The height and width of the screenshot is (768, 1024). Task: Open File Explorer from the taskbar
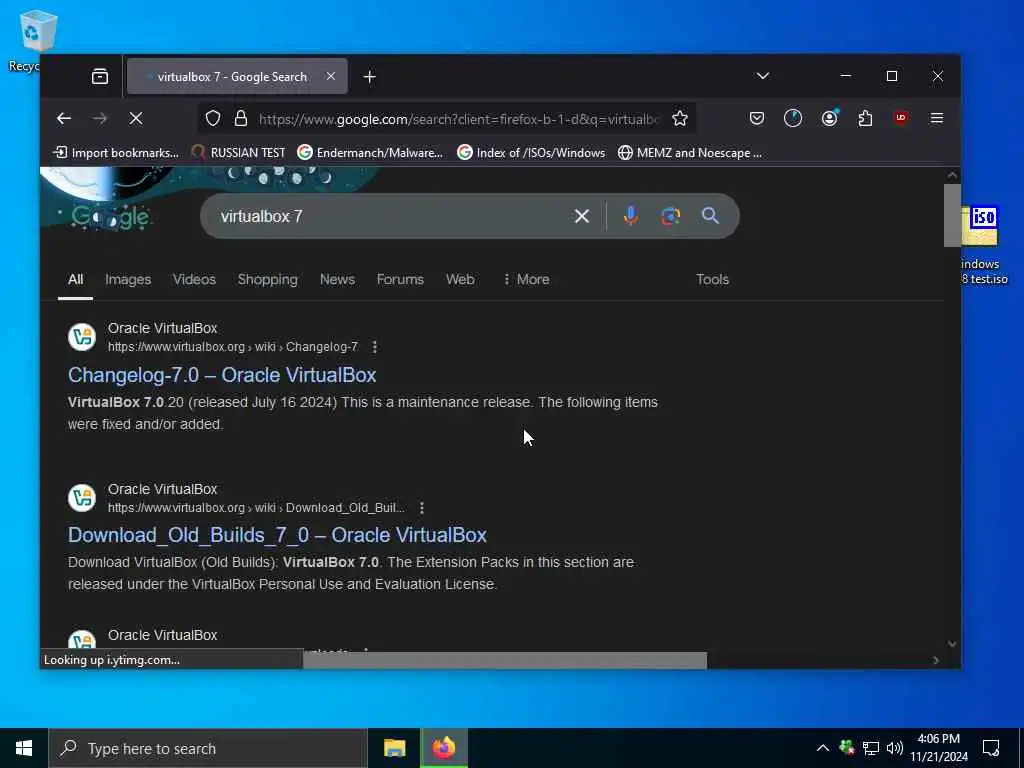click(x=394, y=748)
